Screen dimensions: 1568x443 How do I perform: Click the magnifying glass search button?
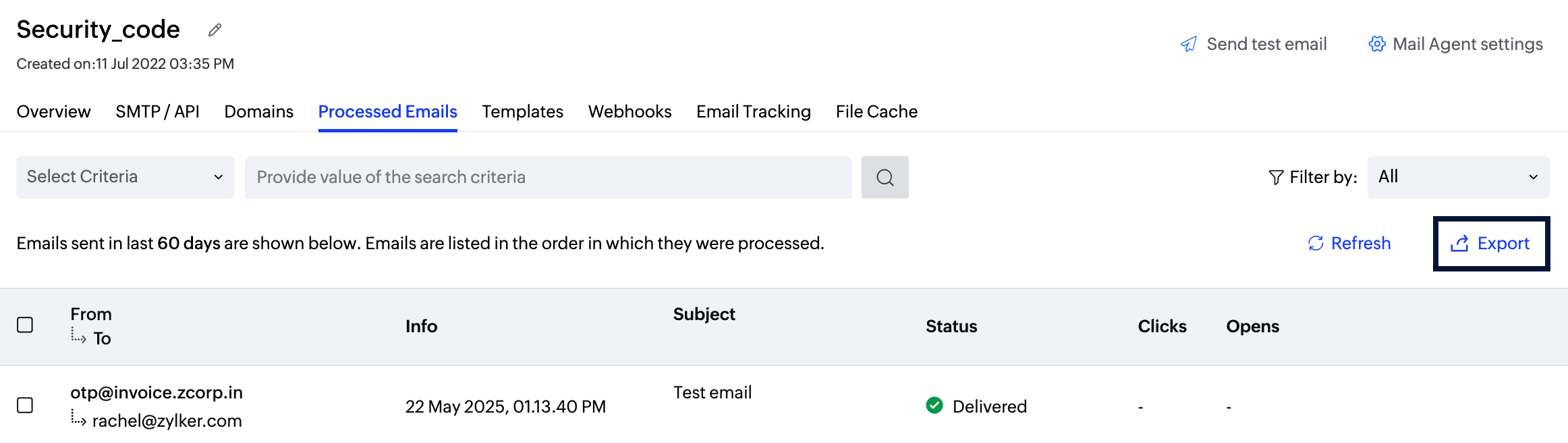(885, 178)
